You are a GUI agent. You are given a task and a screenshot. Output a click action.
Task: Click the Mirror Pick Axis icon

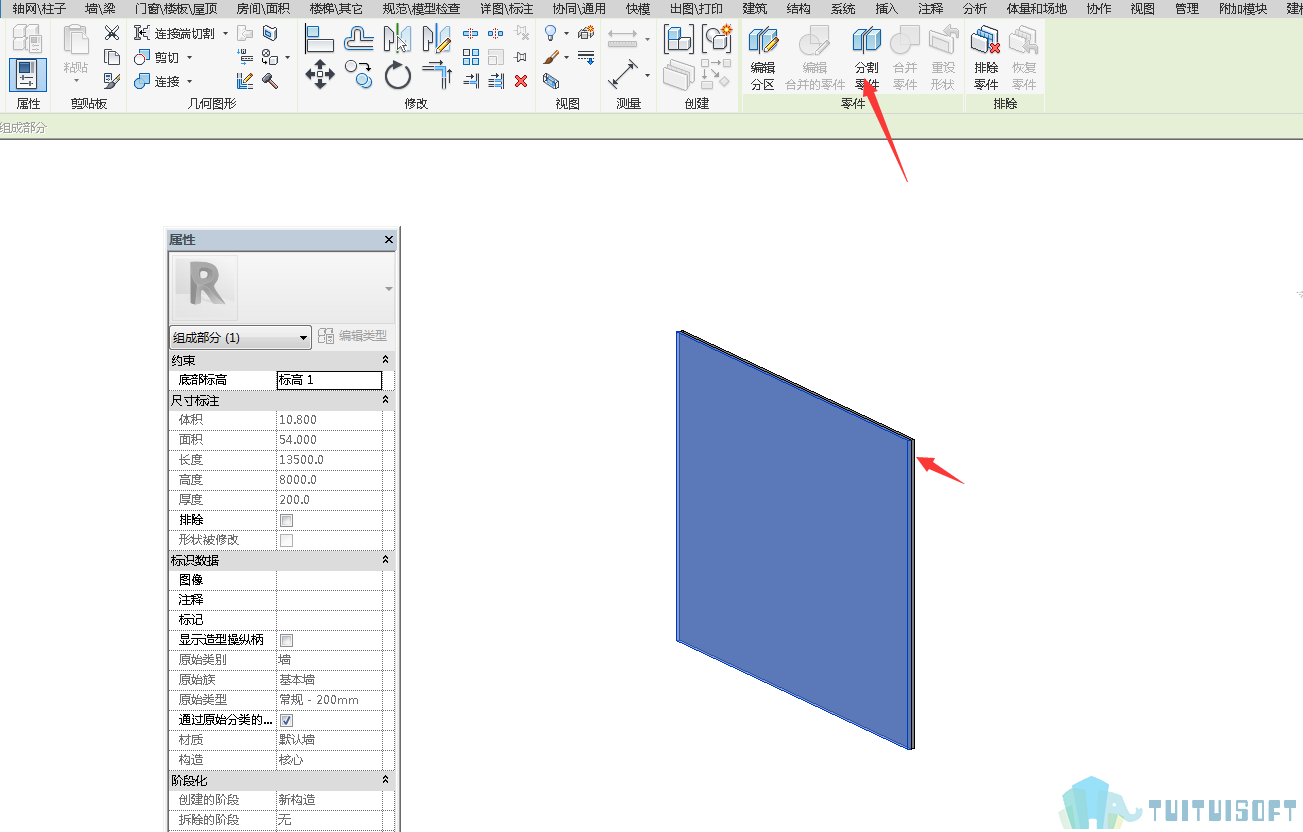[398, 38]
